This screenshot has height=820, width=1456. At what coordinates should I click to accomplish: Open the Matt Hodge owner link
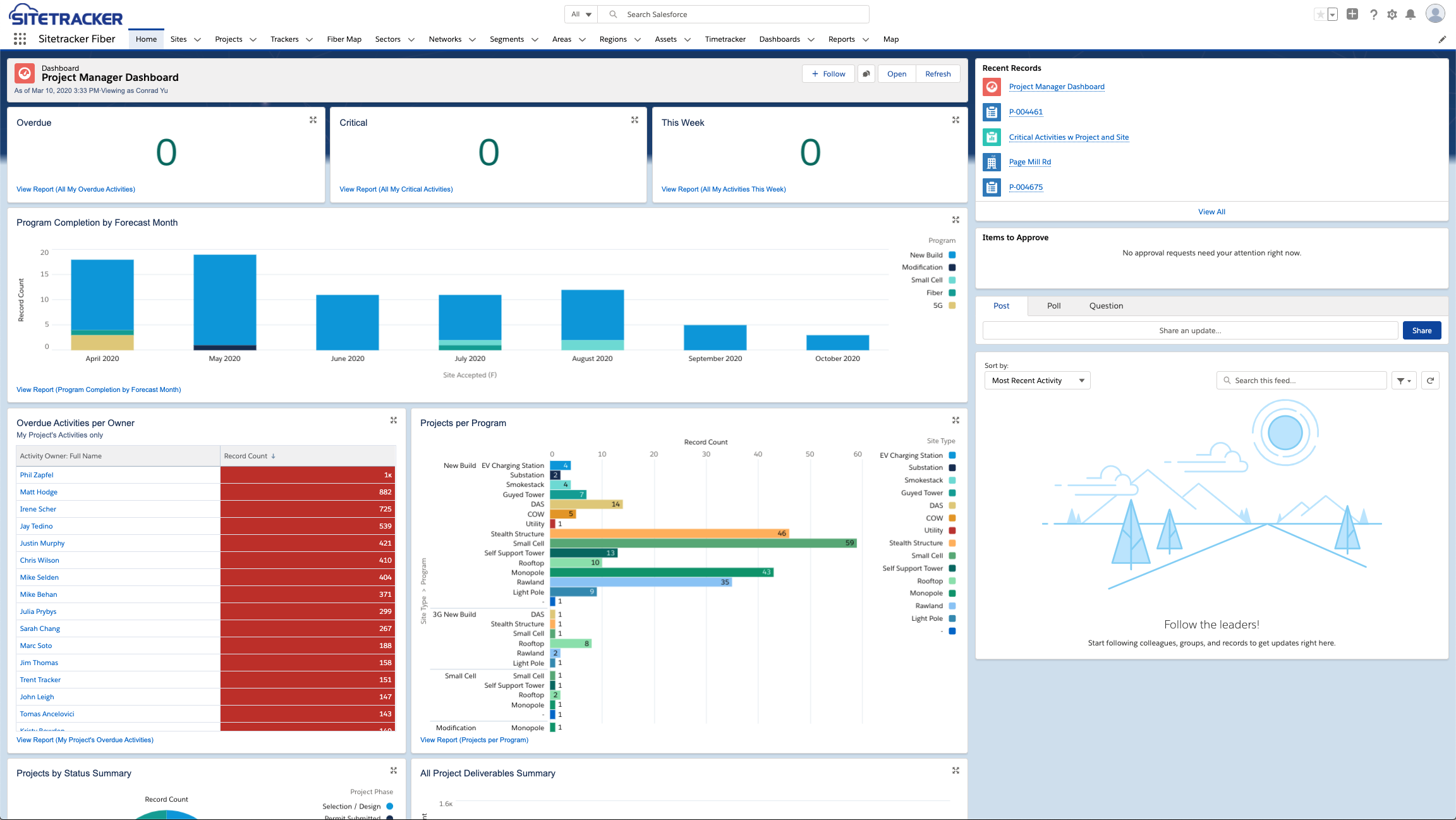[39, 492]
